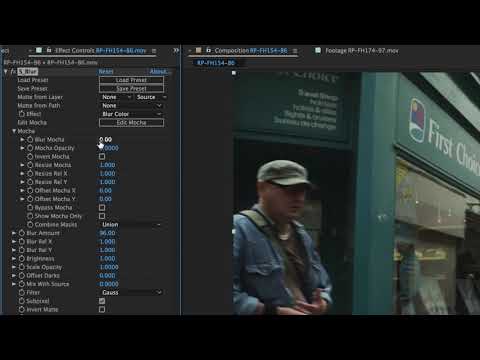Toggle stopwatch for Offset Darks
Screen dimensions: 480x360
click(22, 276)
